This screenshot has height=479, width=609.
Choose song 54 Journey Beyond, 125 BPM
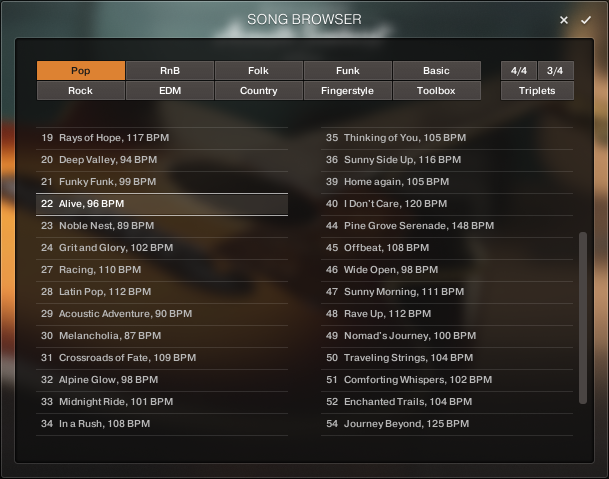point(447,424)
